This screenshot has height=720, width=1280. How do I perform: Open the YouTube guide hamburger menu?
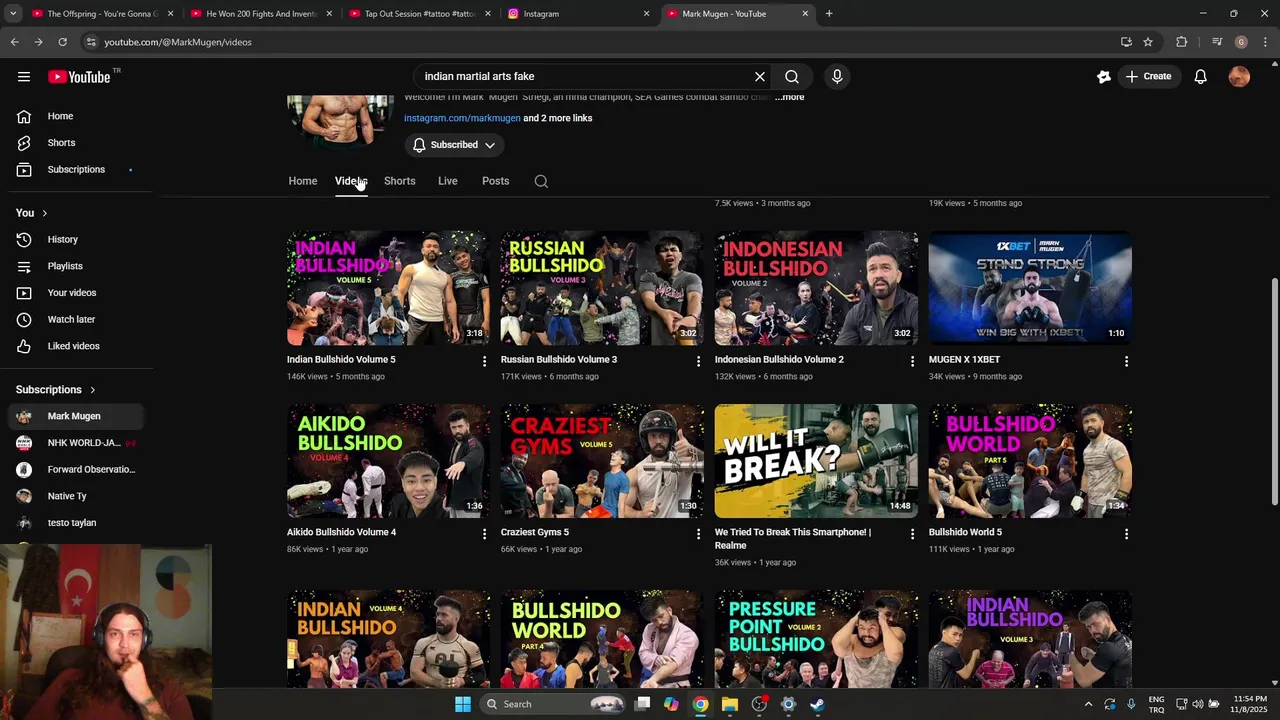pyautogui.click(x=24, y=77)
